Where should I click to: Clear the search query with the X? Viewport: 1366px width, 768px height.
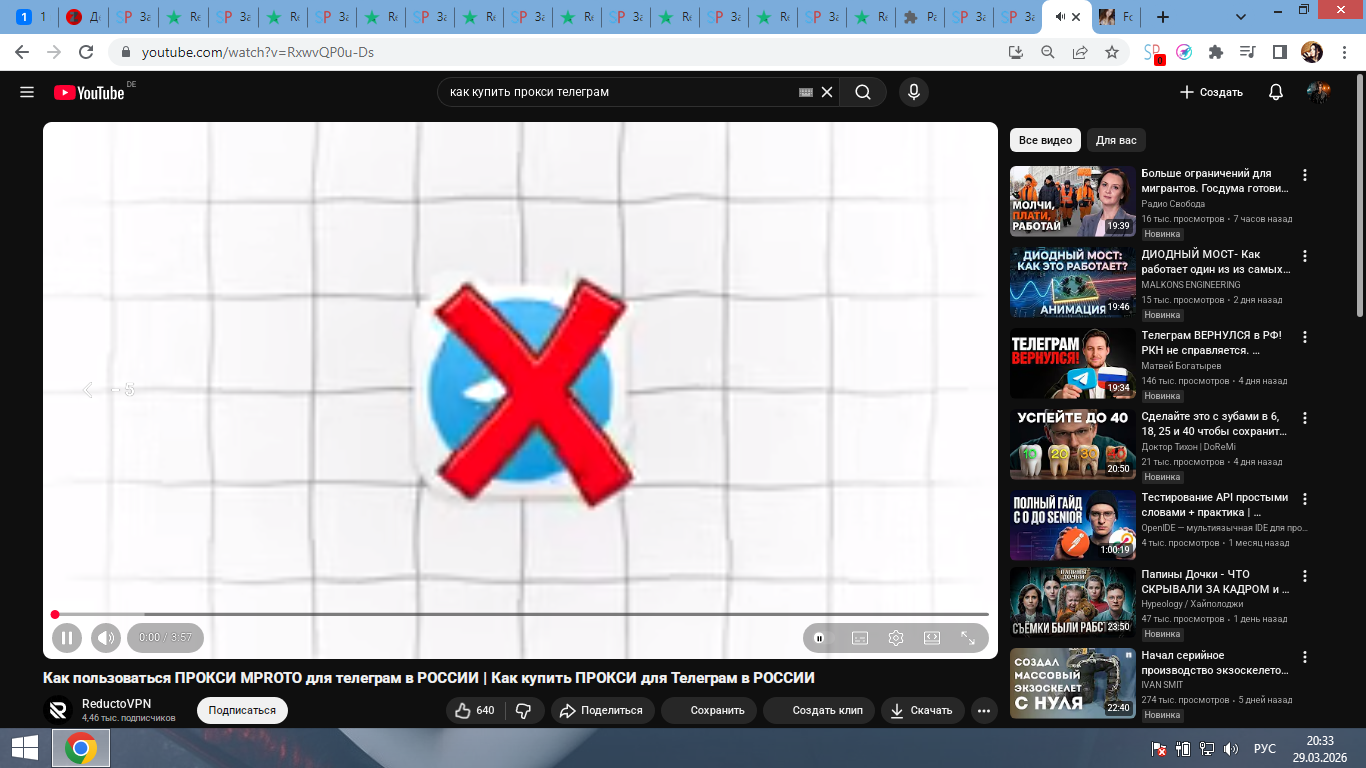pyautogui.click(x=827, y=92)
